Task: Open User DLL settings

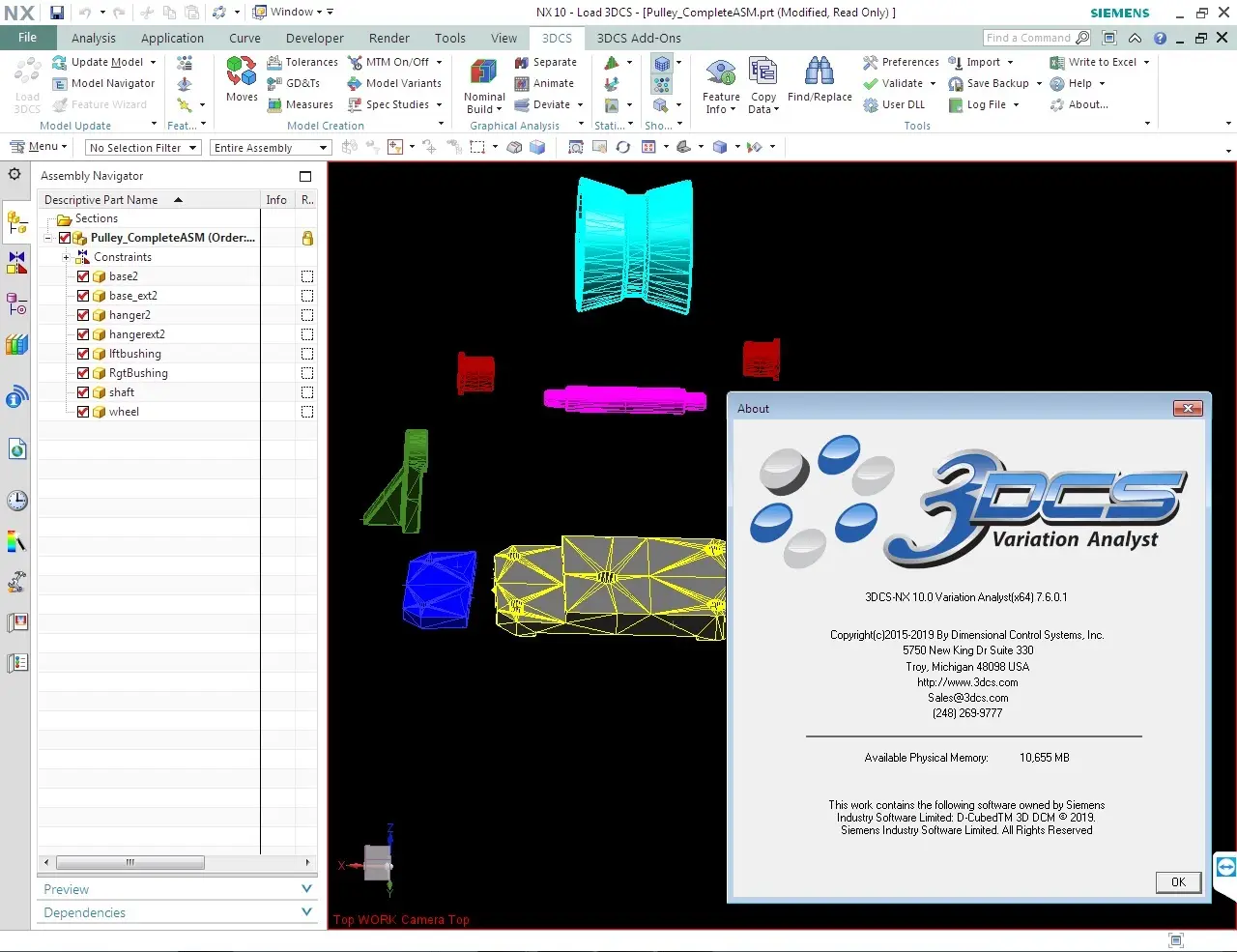Action: [x=894, y=104]
